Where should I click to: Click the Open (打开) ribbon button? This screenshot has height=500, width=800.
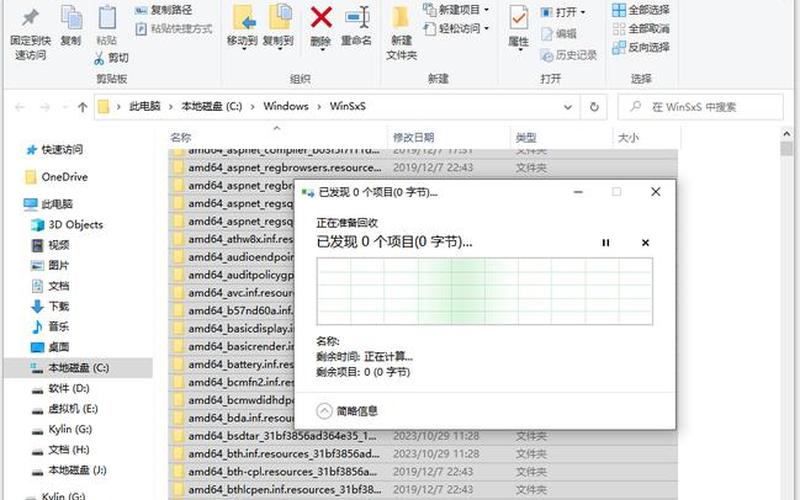(563, 12)
